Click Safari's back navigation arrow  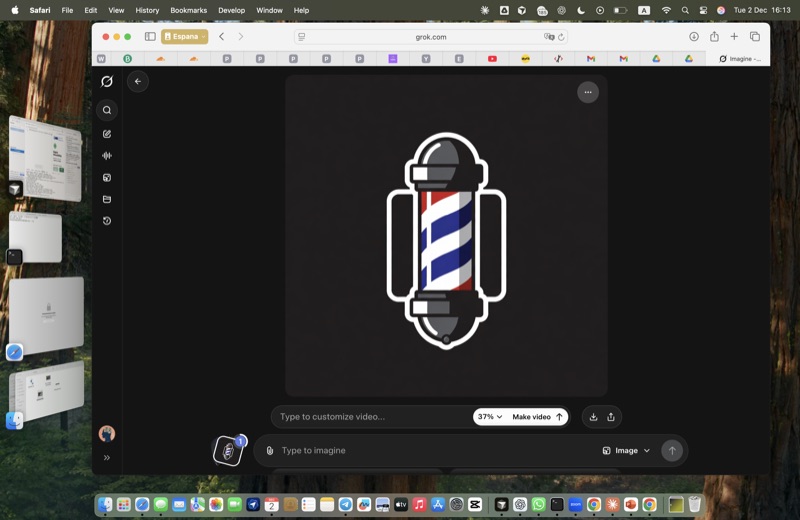pyautogui.click(x=221, y=37)
